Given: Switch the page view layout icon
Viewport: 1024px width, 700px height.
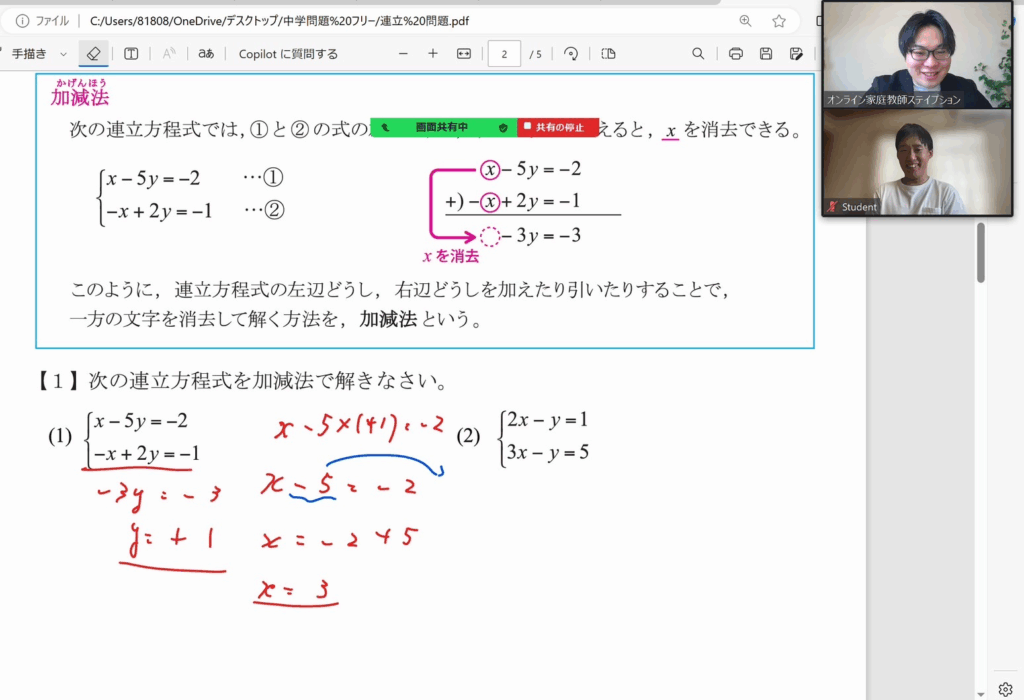Looking at the screenshot, I should [608, 54].
